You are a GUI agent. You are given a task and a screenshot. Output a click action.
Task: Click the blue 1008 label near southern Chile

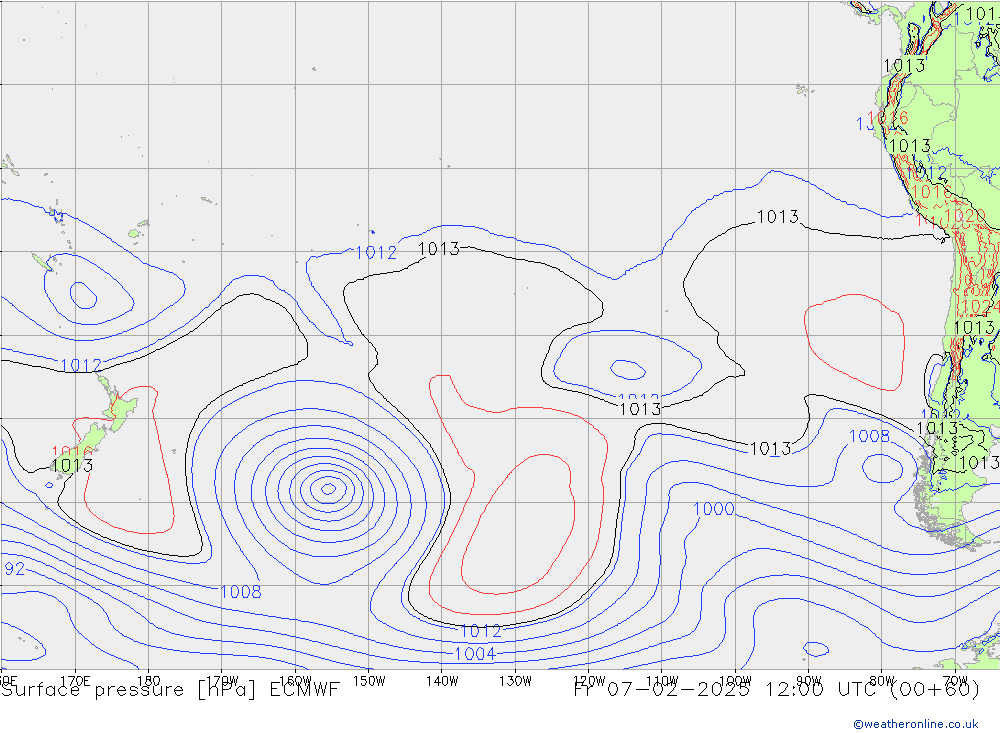pos(869,436)
